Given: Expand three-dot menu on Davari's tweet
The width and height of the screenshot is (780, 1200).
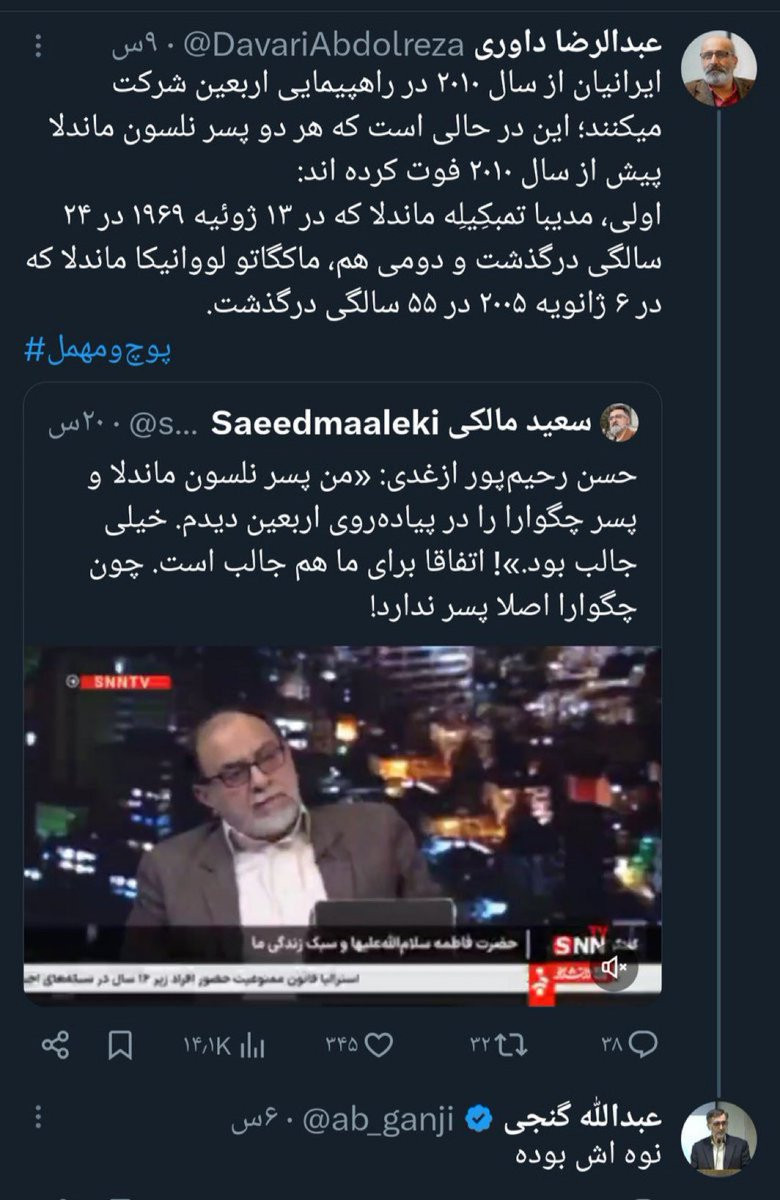Looking at the screenshot, I should 38,46.
